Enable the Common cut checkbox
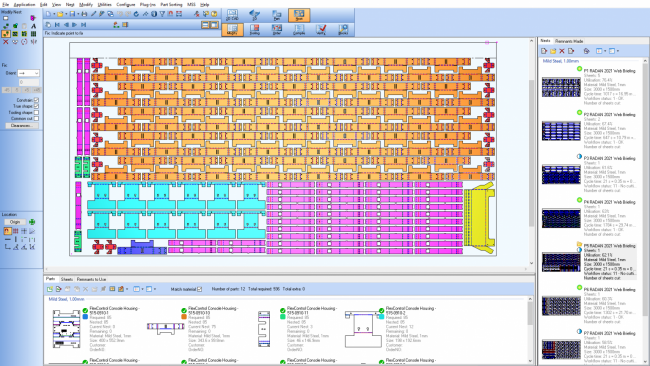The width and height of the screenshot is (650, 366). click(36, 119)
